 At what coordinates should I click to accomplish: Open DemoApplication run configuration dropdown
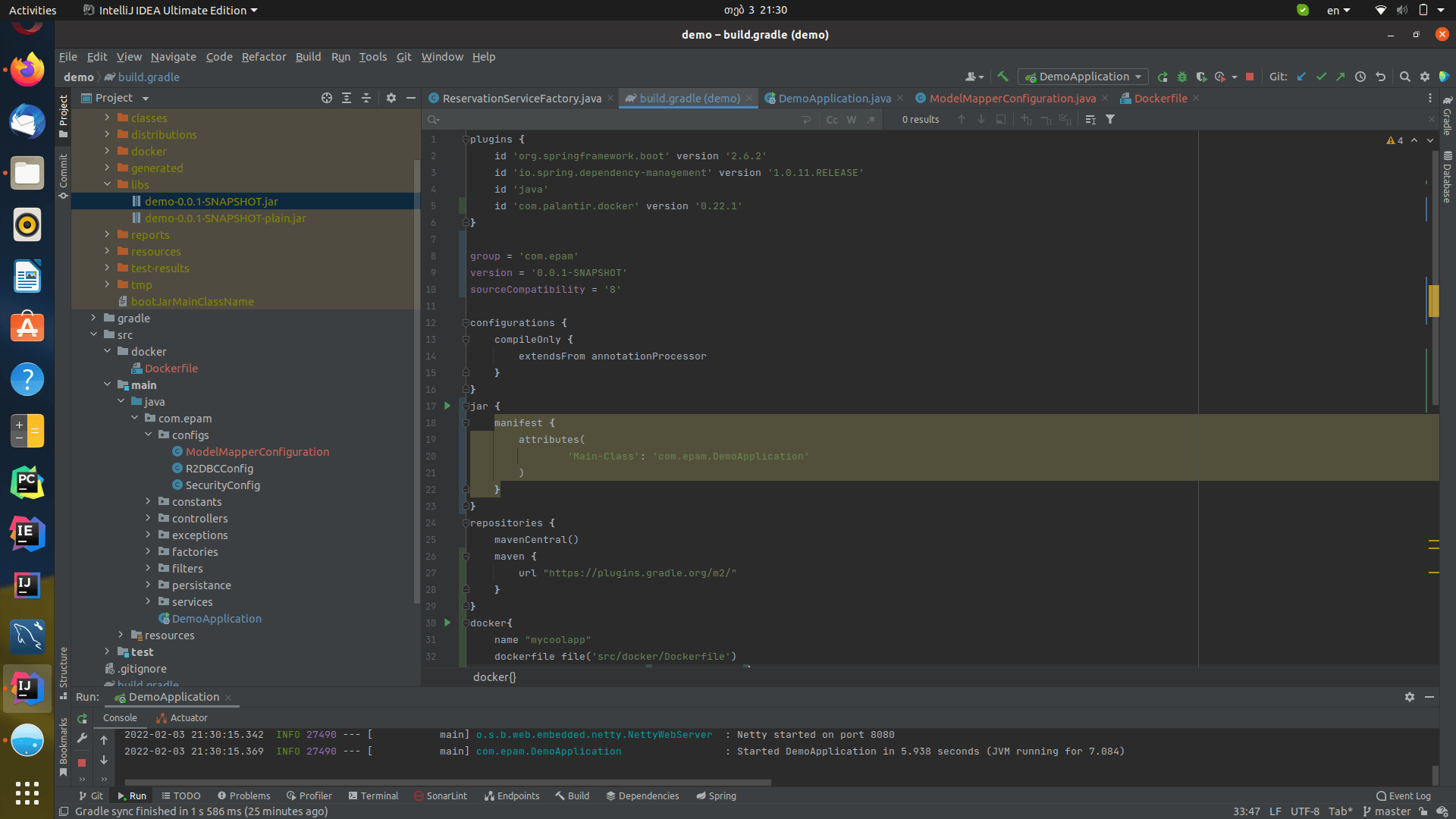[1083, 77]
